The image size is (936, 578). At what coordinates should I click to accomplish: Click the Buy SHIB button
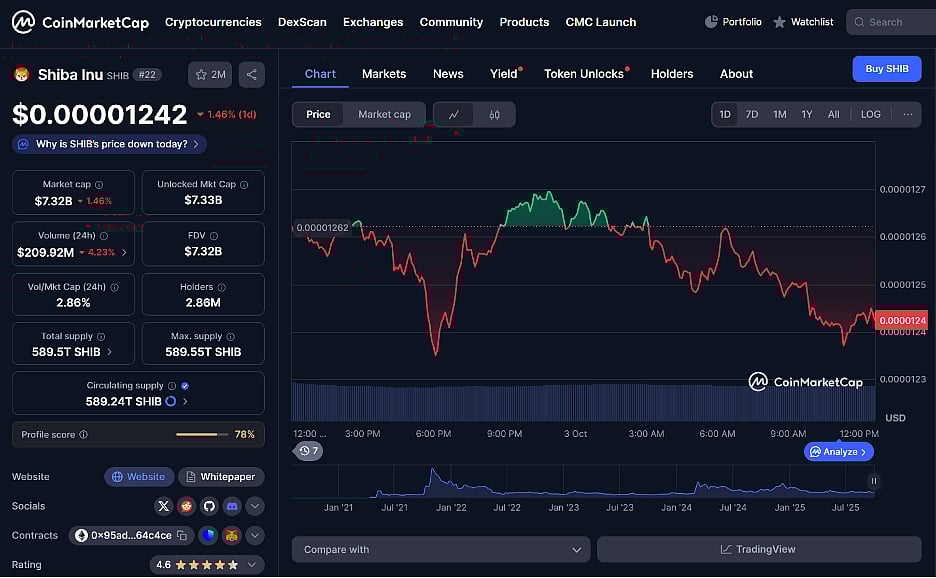(x=886, y=69)
